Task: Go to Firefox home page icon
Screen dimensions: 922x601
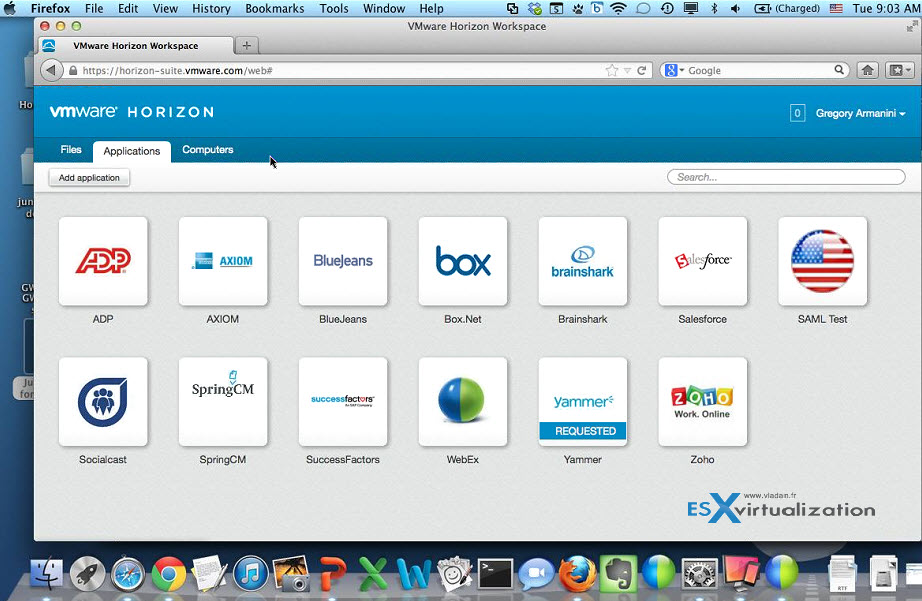Action: coord(867,71)
